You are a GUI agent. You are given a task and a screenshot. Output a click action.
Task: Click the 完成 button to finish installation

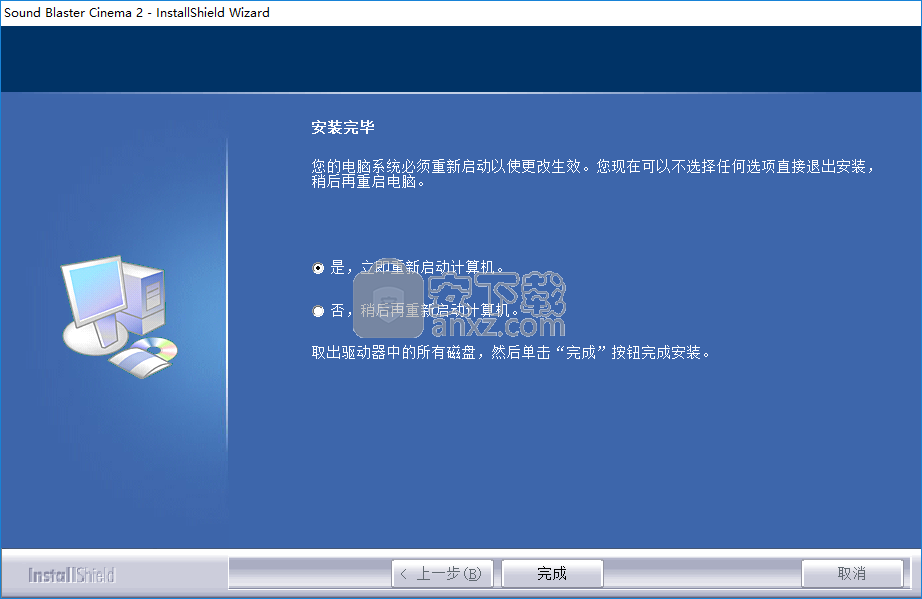(552, 573)
